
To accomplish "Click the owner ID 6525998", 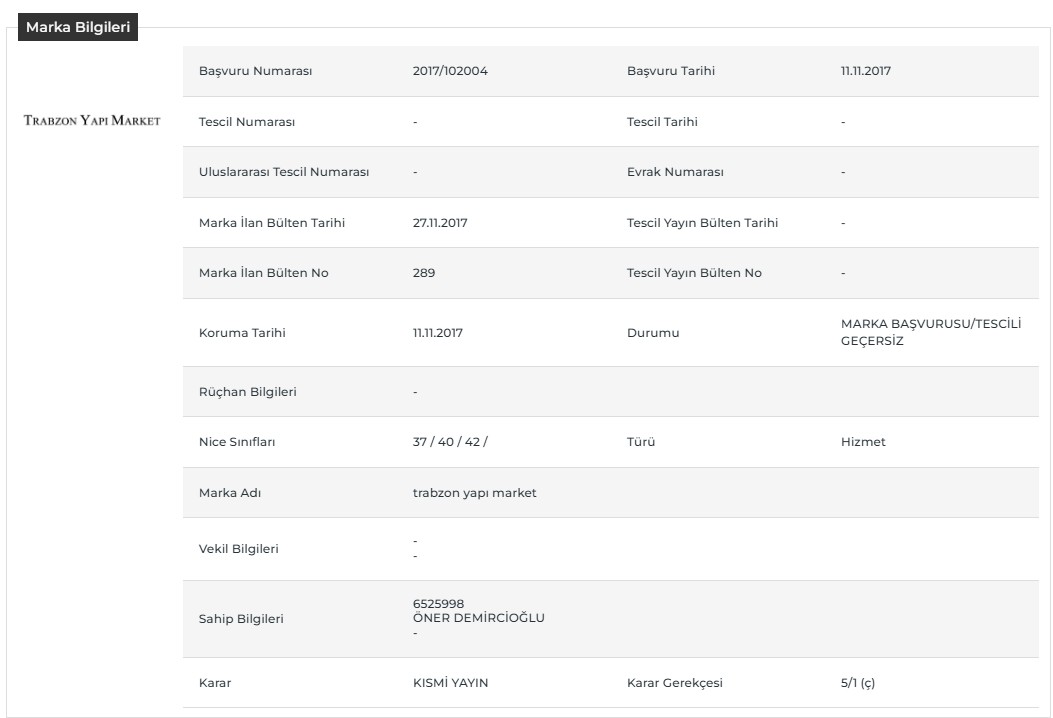I will tap(438, 603).
